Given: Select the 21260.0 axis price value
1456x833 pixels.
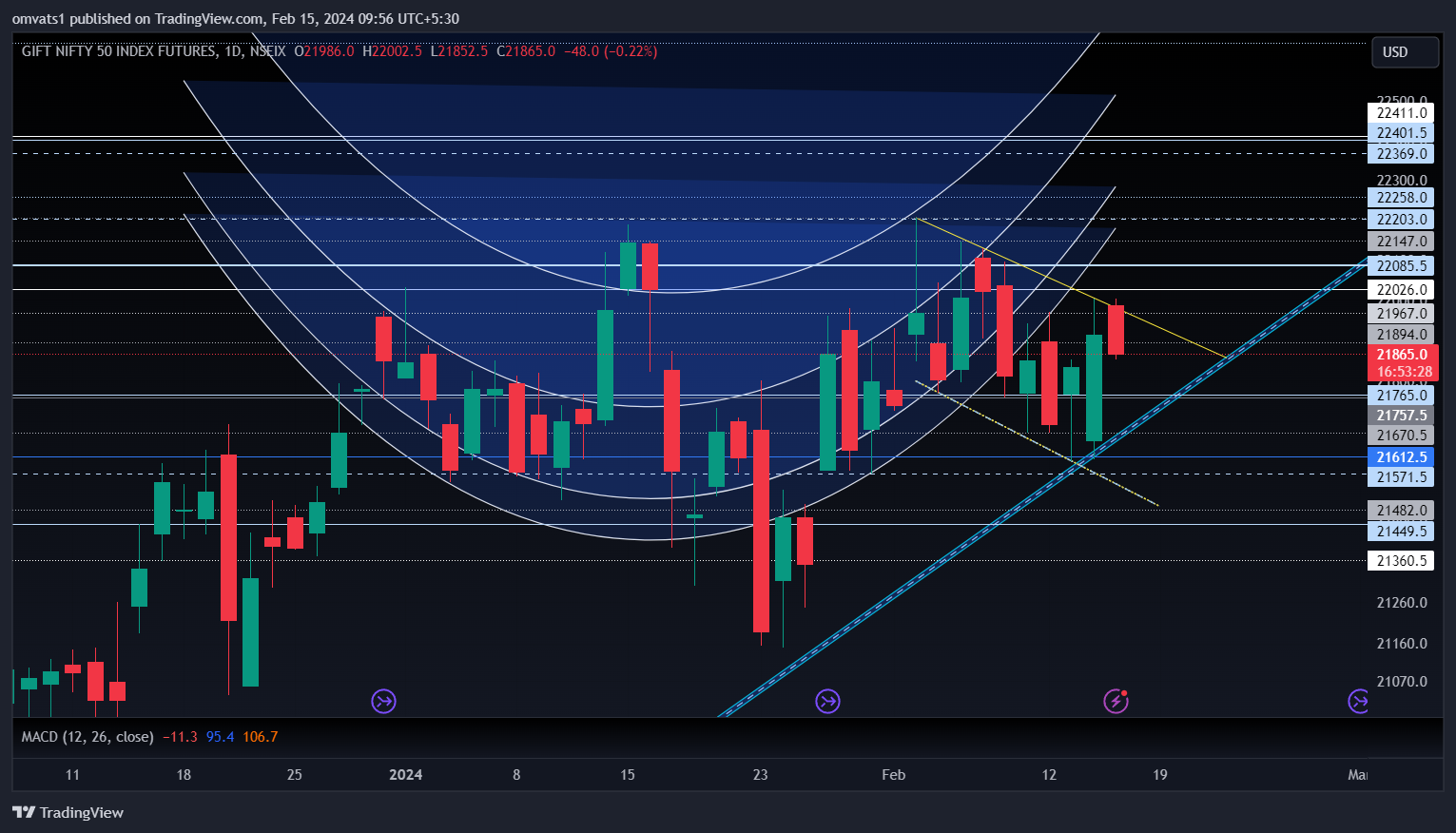Looking at the screenshot, I should point(1402,603).
